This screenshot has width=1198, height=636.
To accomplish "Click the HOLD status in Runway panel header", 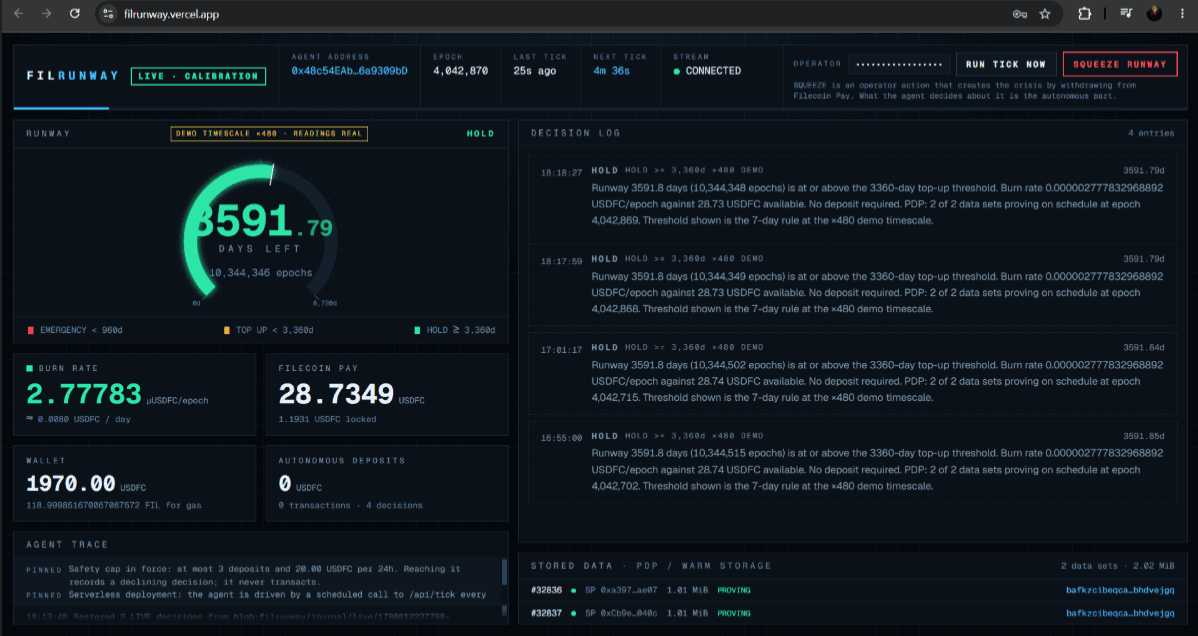I will click(x=481, y=134).
